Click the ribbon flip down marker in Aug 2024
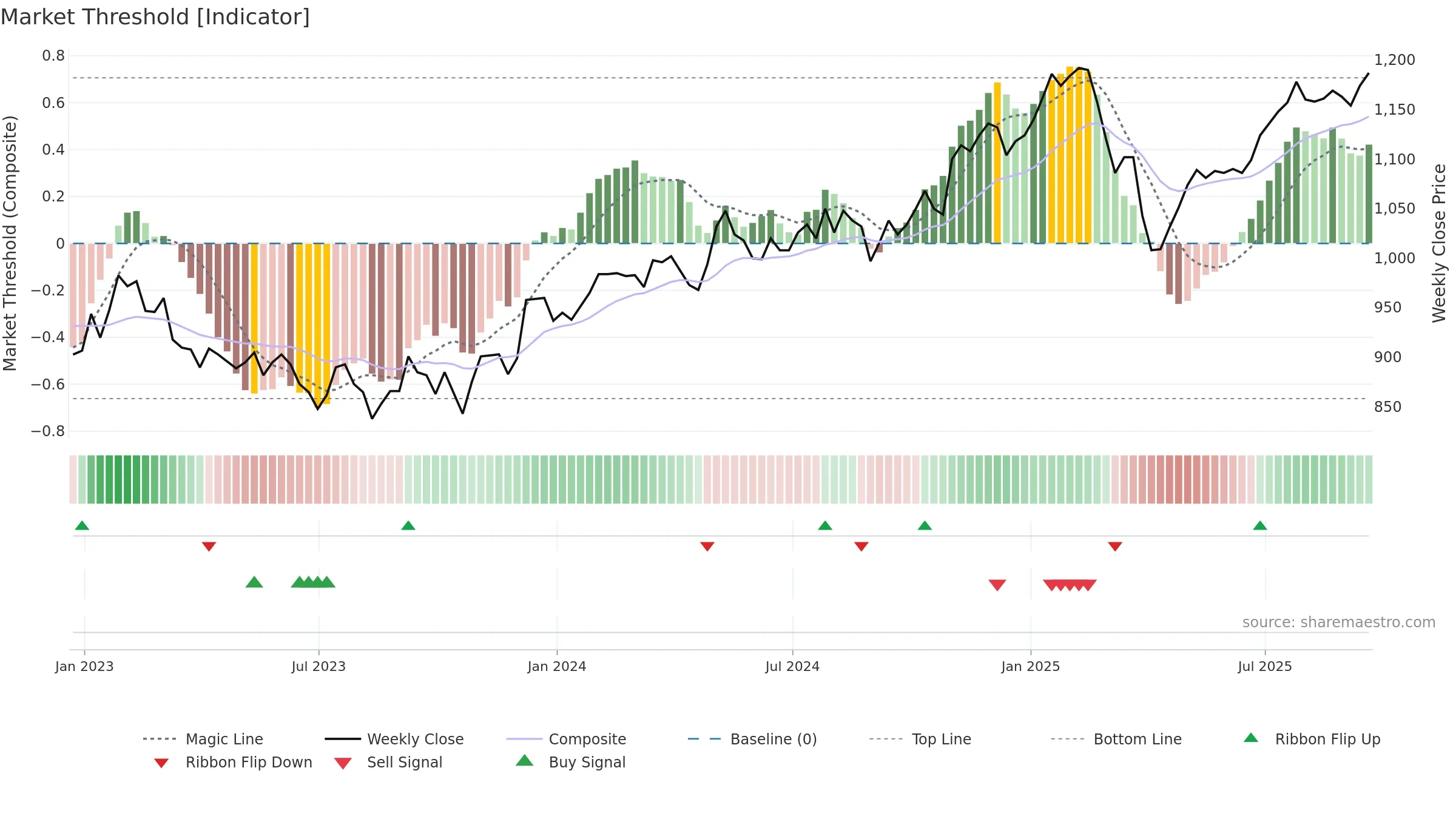1456x819 pixels. (861, 547)
